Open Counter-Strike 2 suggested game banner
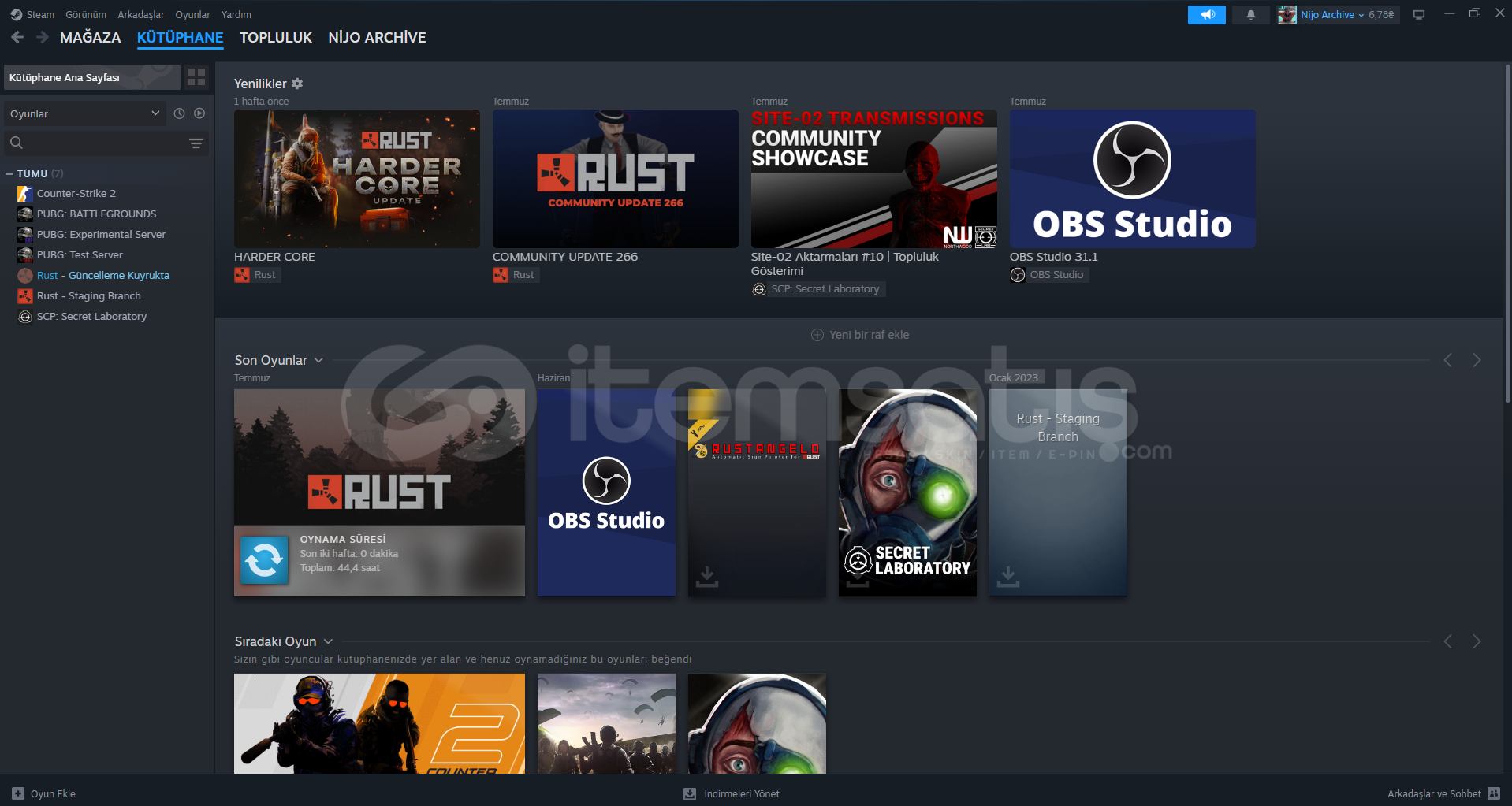The image size is (1512, 806). pos(379,723)
